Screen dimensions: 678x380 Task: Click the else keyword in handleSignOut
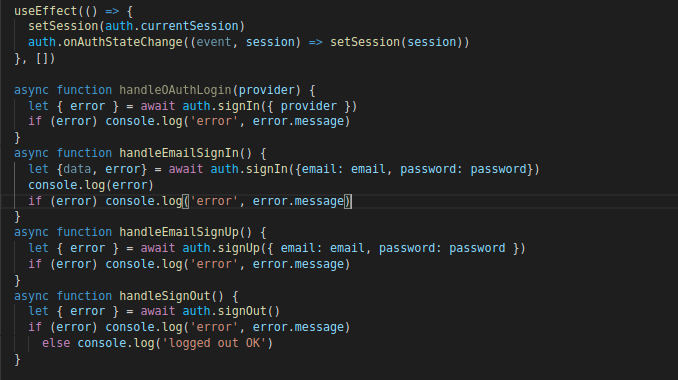point(56,343)
